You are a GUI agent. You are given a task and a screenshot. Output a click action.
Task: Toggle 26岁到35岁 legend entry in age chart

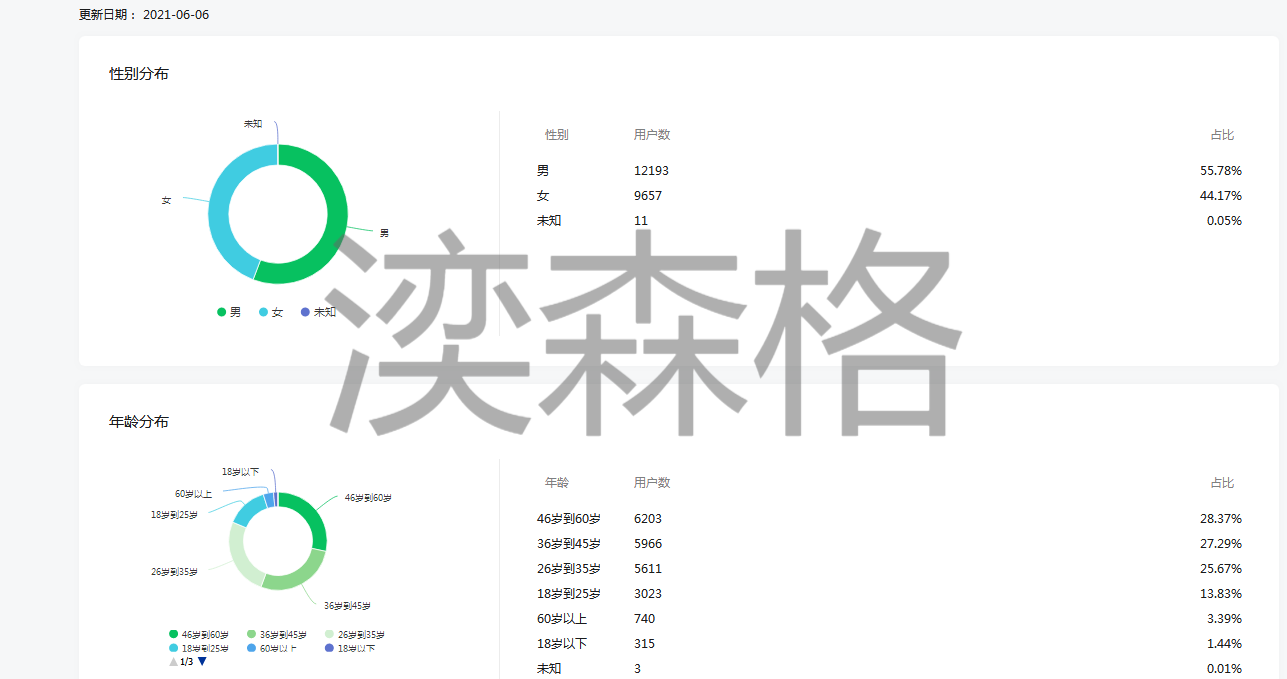[354, 634]
